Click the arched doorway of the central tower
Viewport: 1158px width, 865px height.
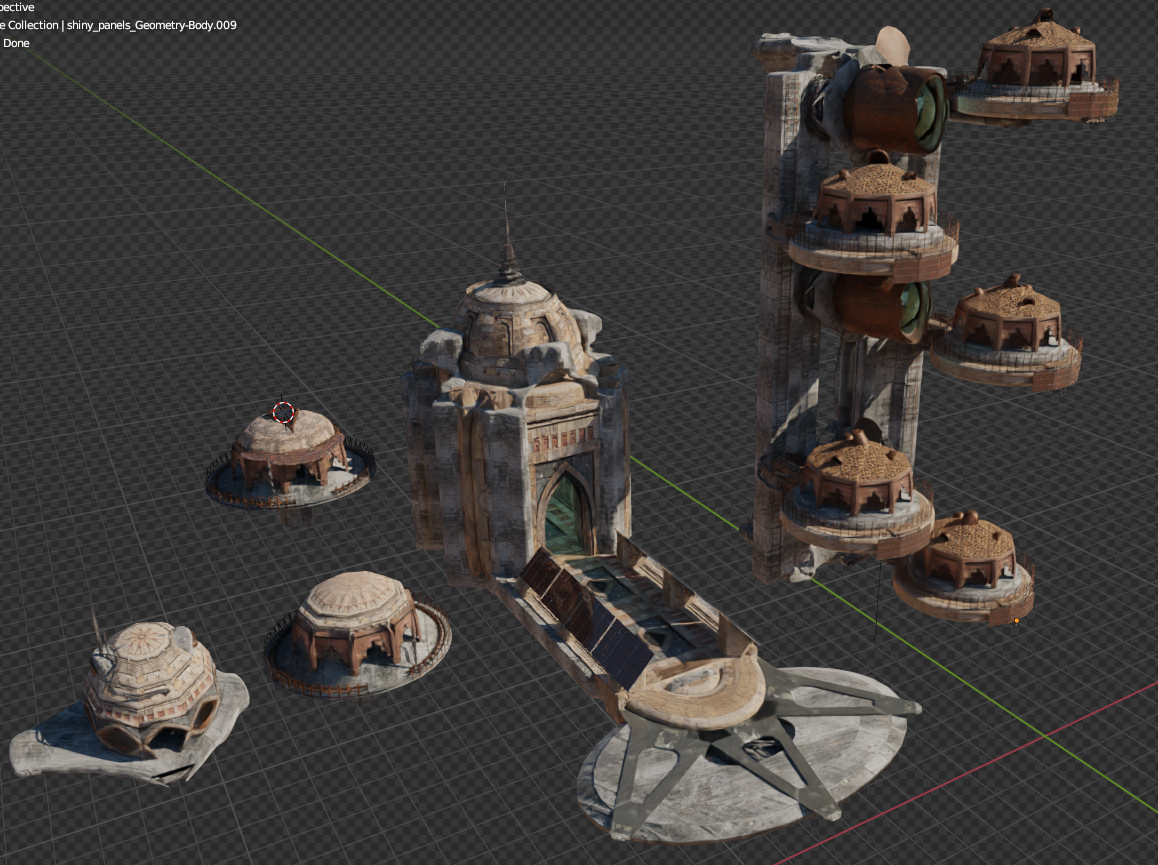click(x=566, y=512)
